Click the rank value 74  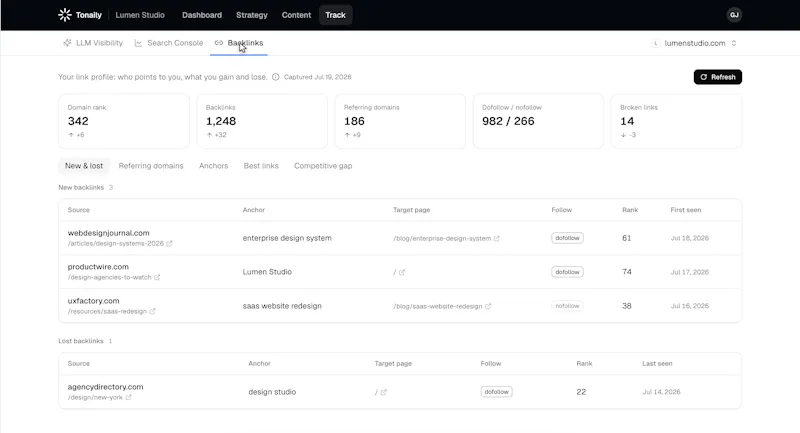[627, 272]
